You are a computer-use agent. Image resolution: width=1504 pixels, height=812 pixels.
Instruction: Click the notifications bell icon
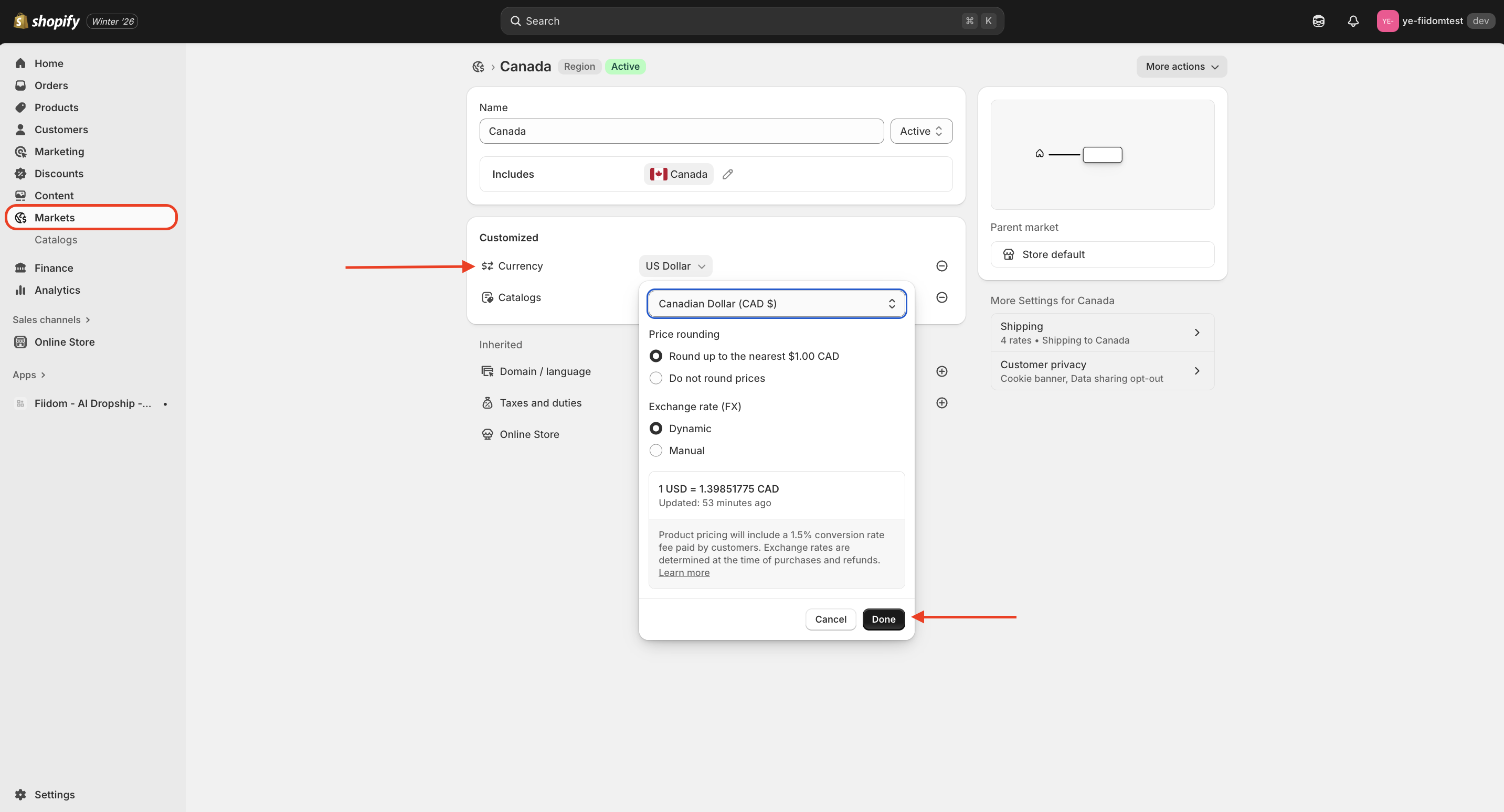click(x=1353, y=21)
